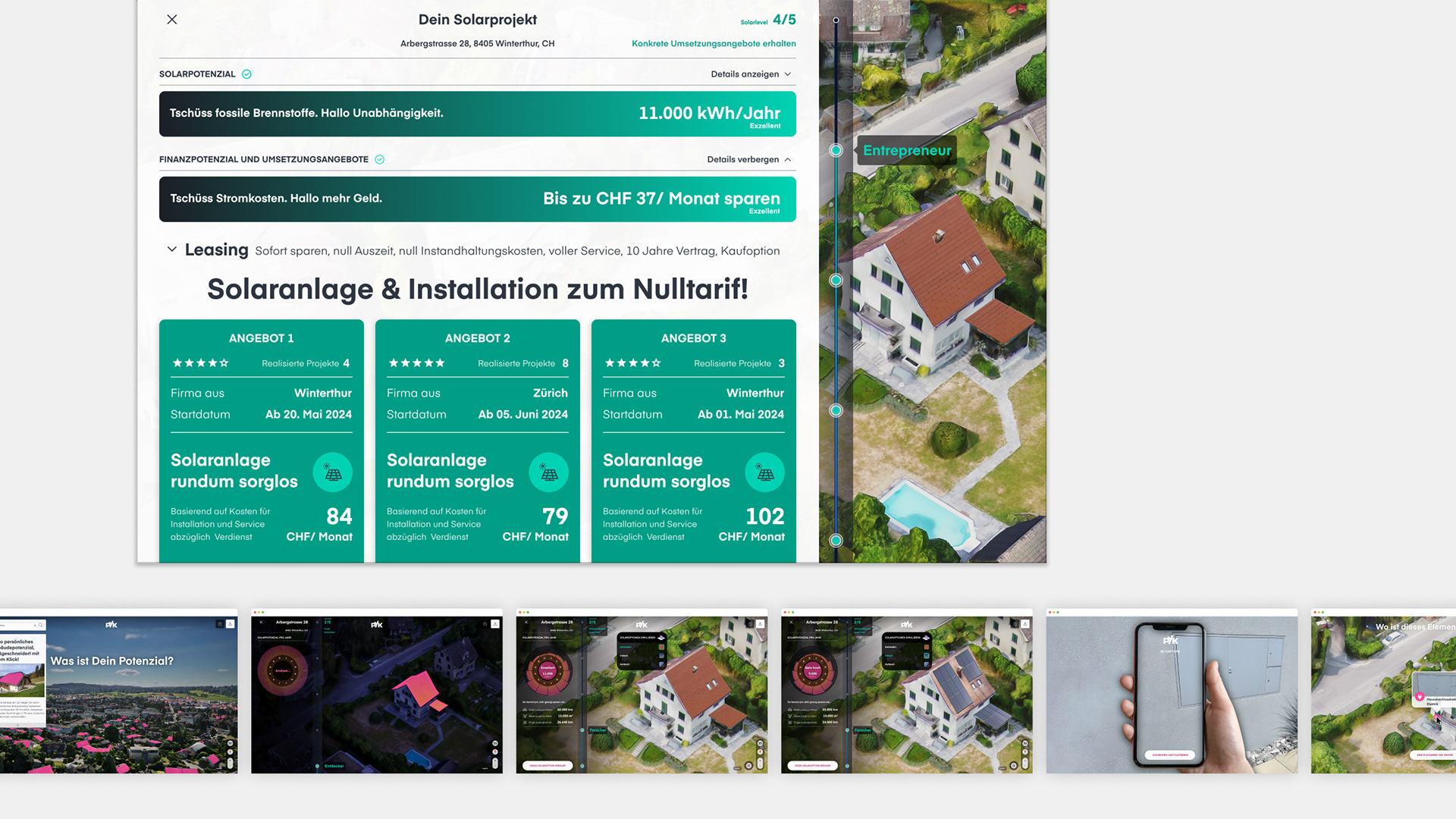Click the solar panel icon in Angebot 3
The width and height of the screenshot is (1456, 819).
(765, 472)
